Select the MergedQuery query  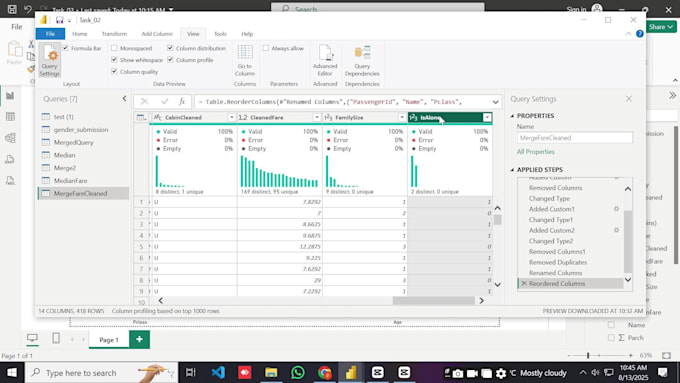[x=73, y=142]
